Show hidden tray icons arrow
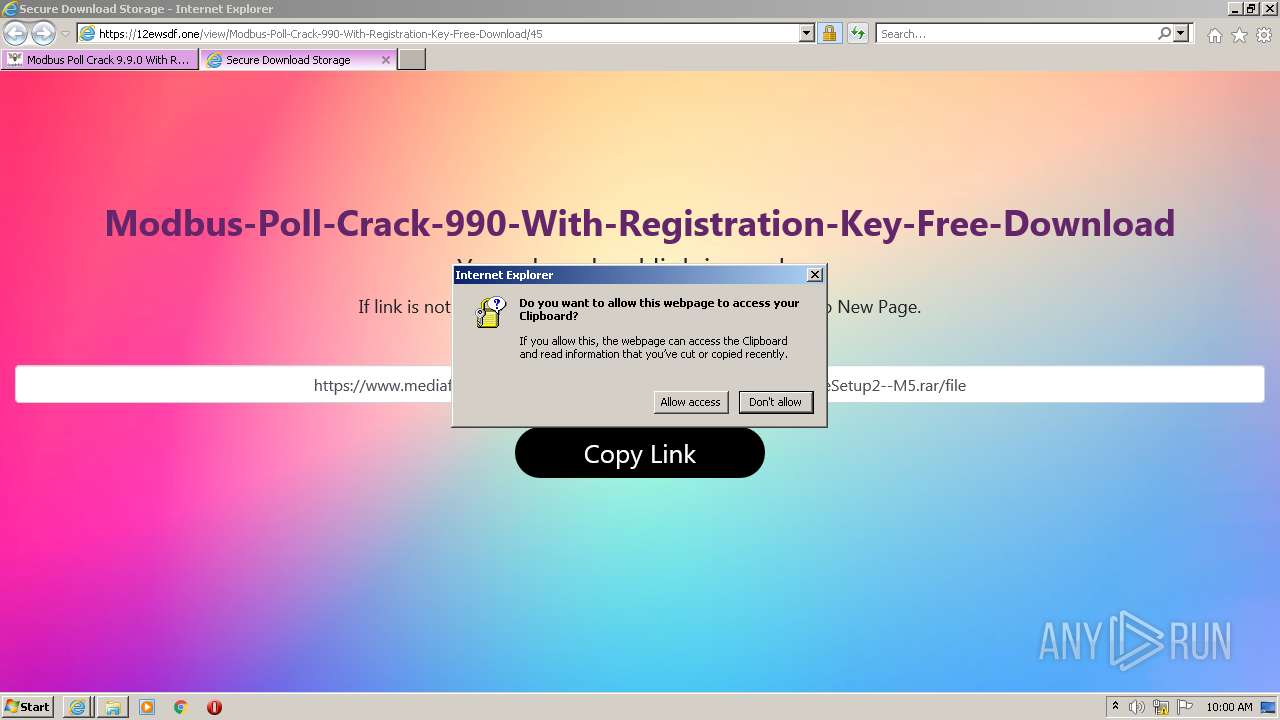Viewport: 1280px width, 720px height. click(1115, 707)
